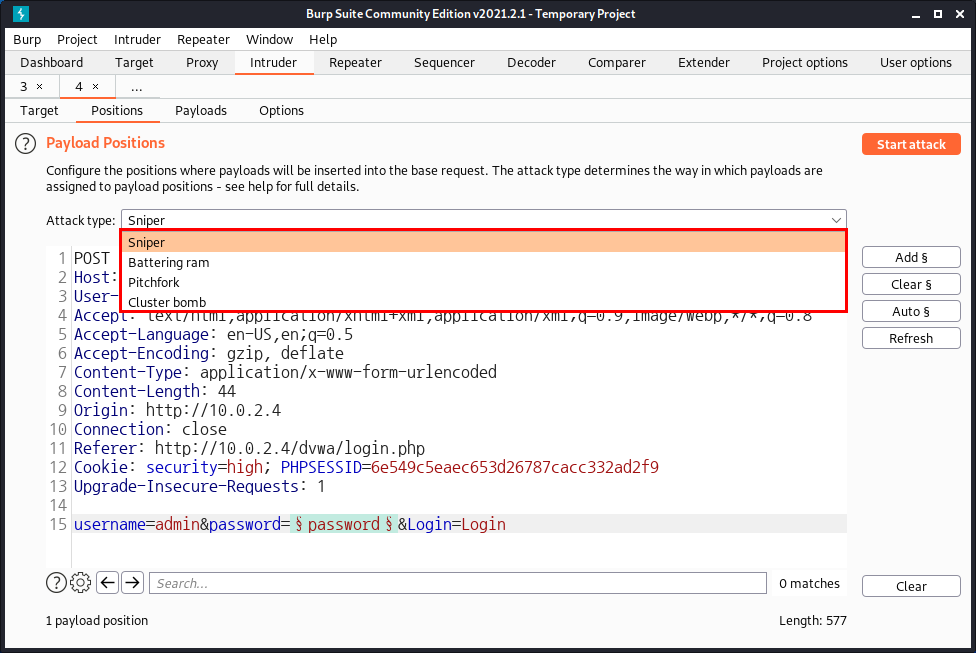
Task: Click the Referer header line
Action: click(x=250, y=448)
